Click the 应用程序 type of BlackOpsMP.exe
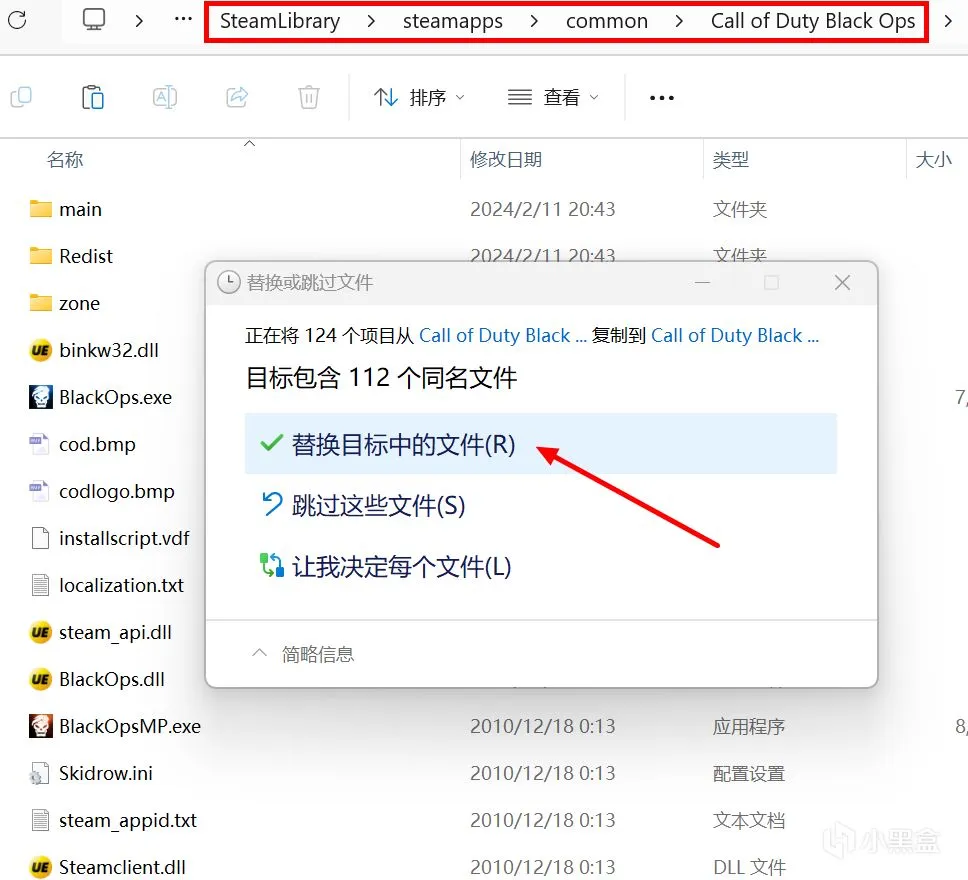 tap(749, 726)
